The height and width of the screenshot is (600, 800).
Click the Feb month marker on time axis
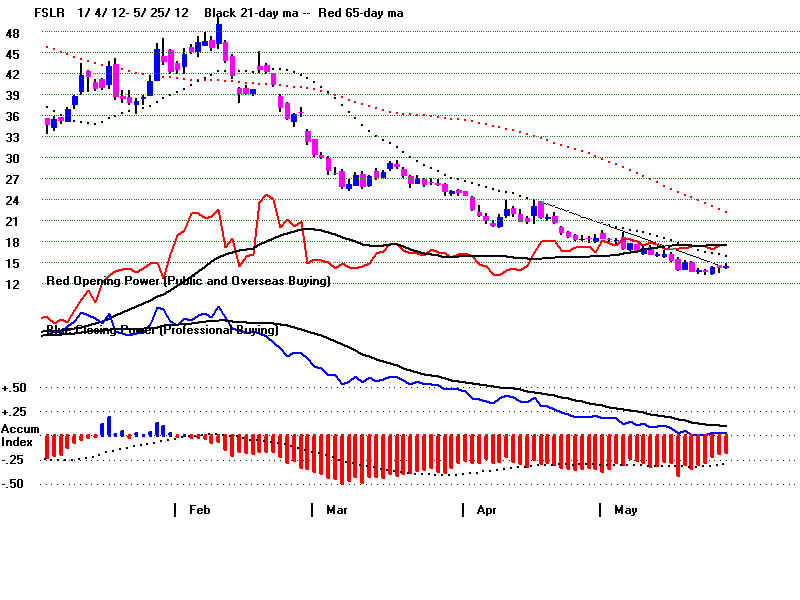(x=199, y=510)
